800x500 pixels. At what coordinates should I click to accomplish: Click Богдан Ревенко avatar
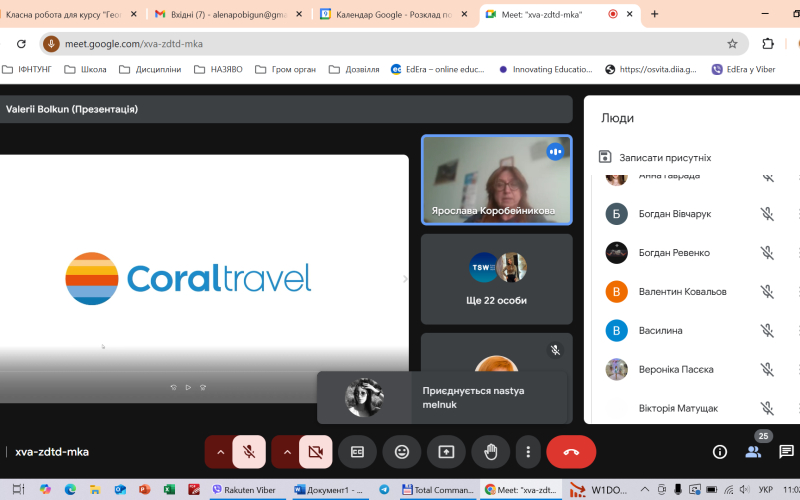click(616, 253)
